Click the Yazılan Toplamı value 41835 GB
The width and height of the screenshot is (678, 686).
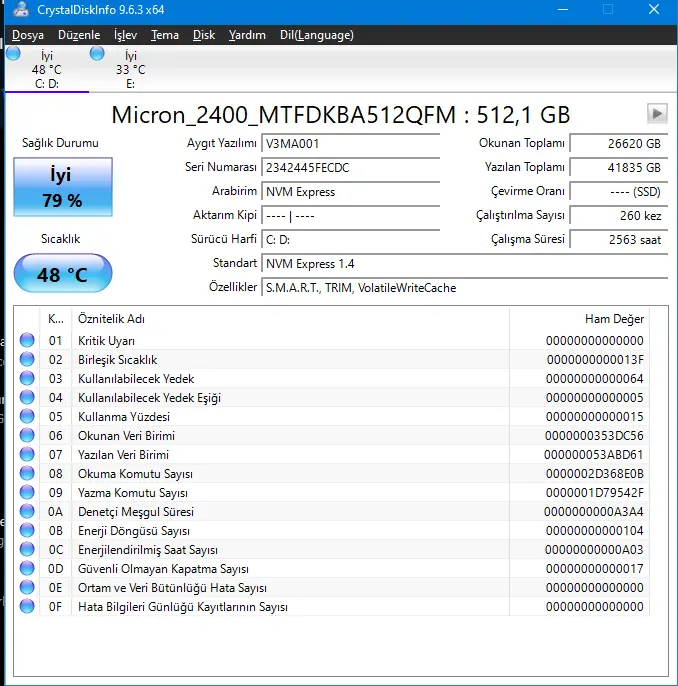(619, 168)
